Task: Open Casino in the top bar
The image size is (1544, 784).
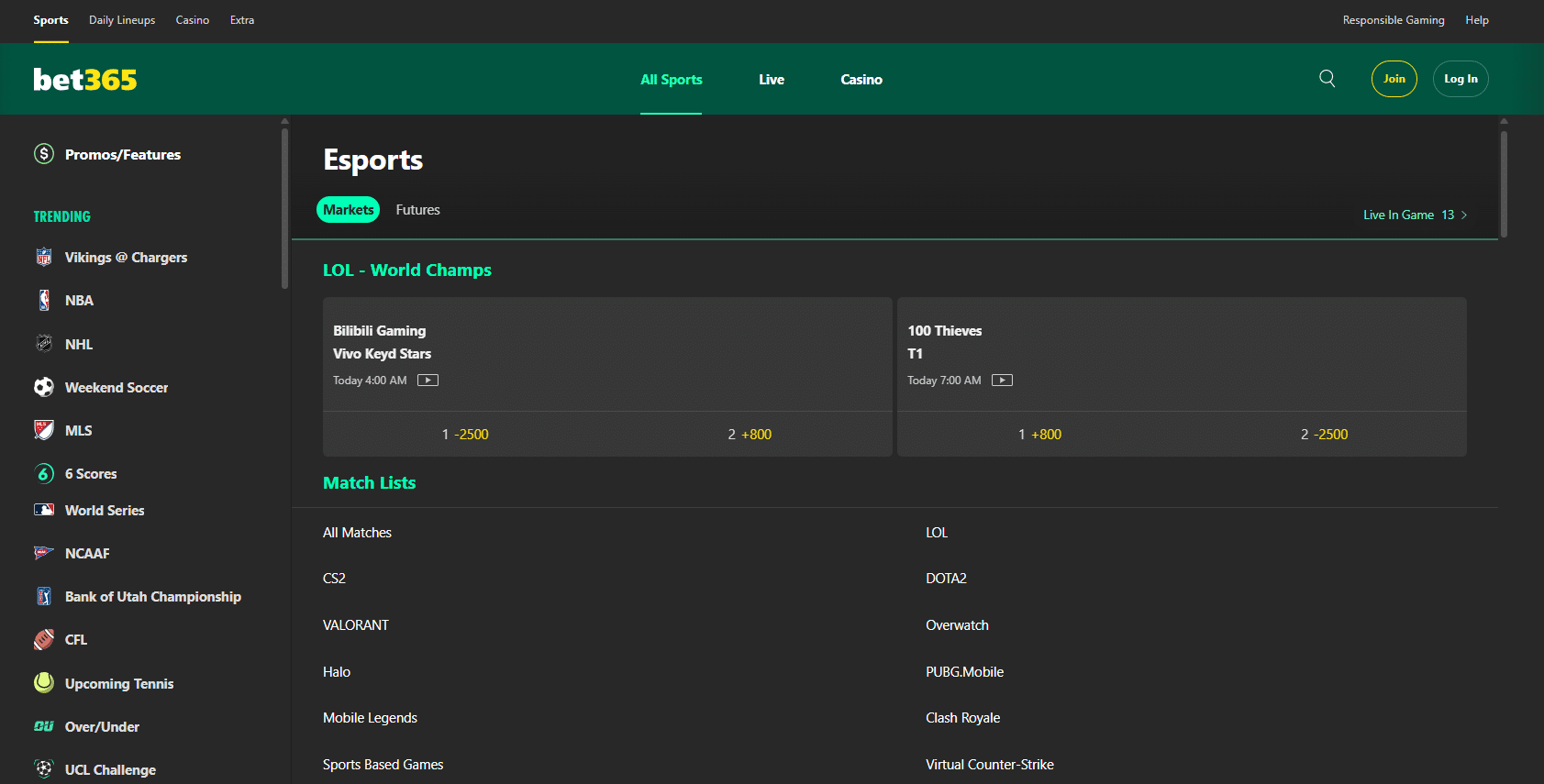Action: 193,20
